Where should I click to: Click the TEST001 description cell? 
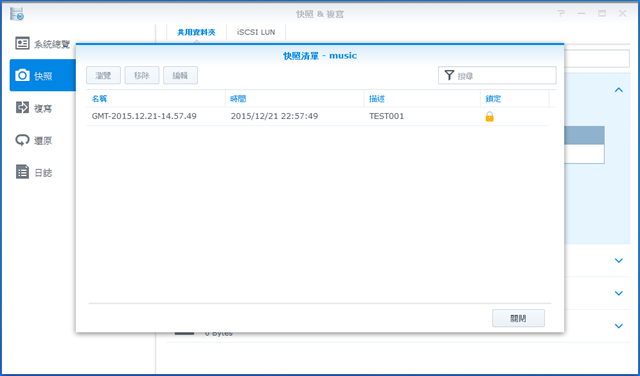point(387,116)
